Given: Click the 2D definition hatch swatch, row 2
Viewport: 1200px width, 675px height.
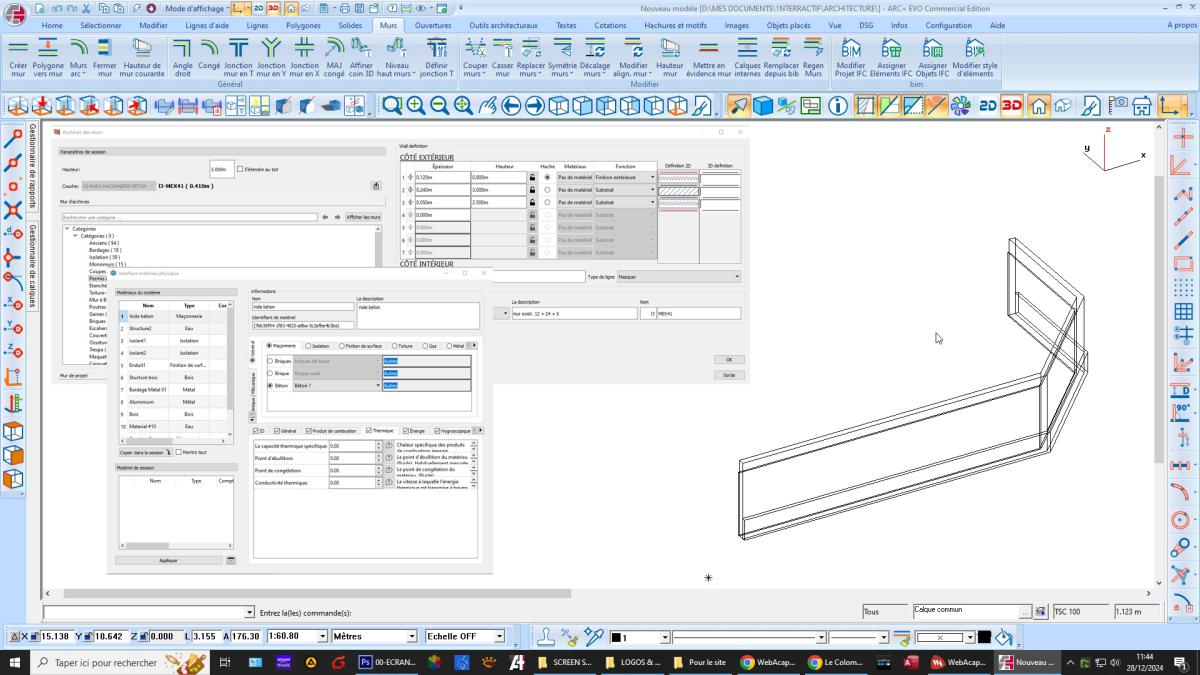Looking at the screenshot, I should tap(678, 190).
